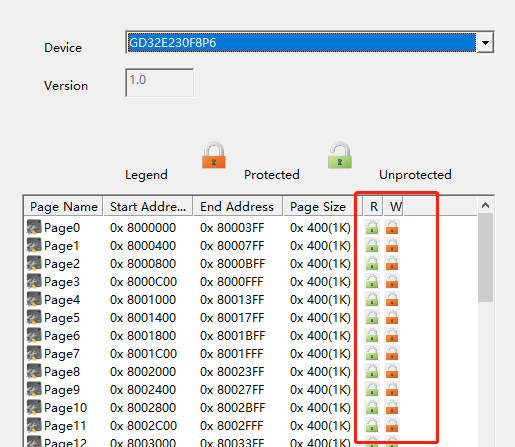Click Page9 read protection lock icon
The width and height of the screenshot is (515, 447).
372,389
